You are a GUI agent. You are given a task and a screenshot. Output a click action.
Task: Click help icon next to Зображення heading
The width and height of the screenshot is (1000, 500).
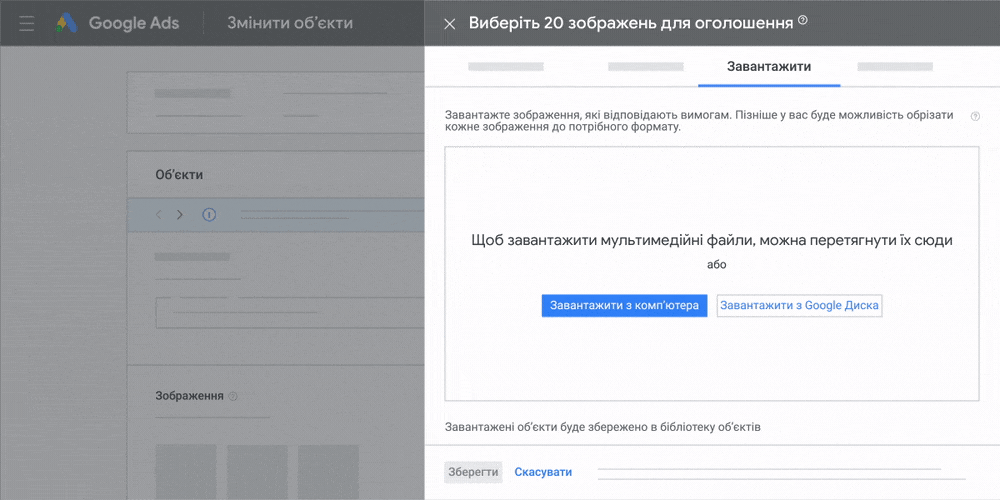pos(233,396)
